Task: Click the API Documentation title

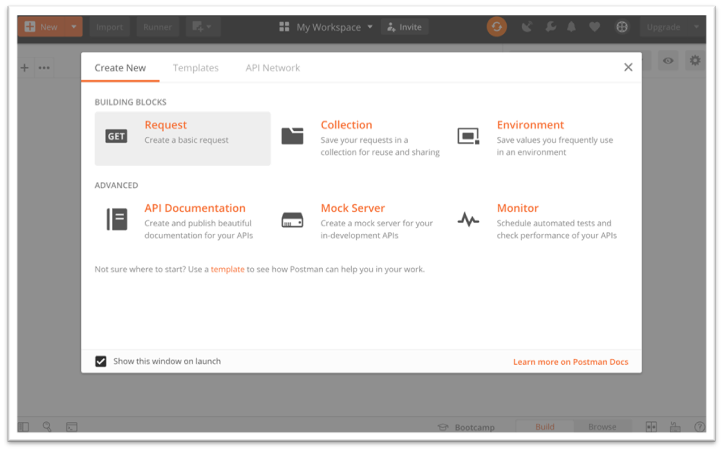Action: [x=195, y=208]
